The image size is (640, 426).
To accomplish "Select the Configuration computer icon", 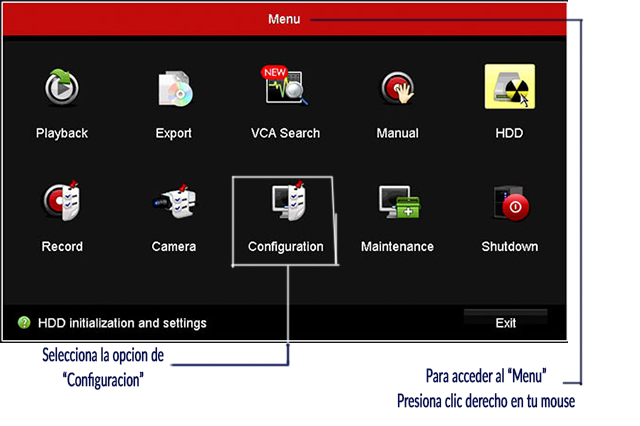I will coord(286,202).
